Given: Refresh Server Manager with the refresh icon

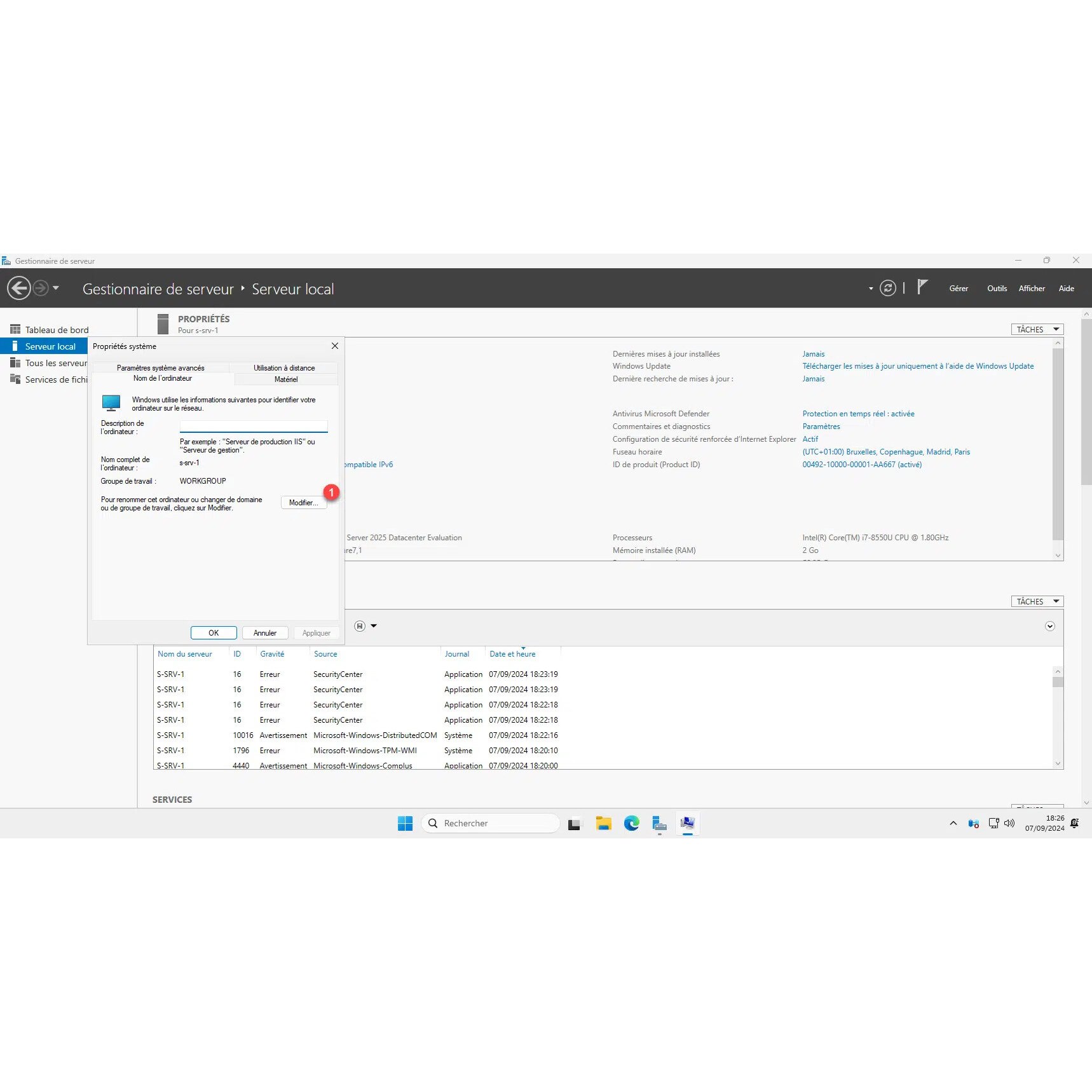Looking at the screenshot, I should click(x=887, y=288).
